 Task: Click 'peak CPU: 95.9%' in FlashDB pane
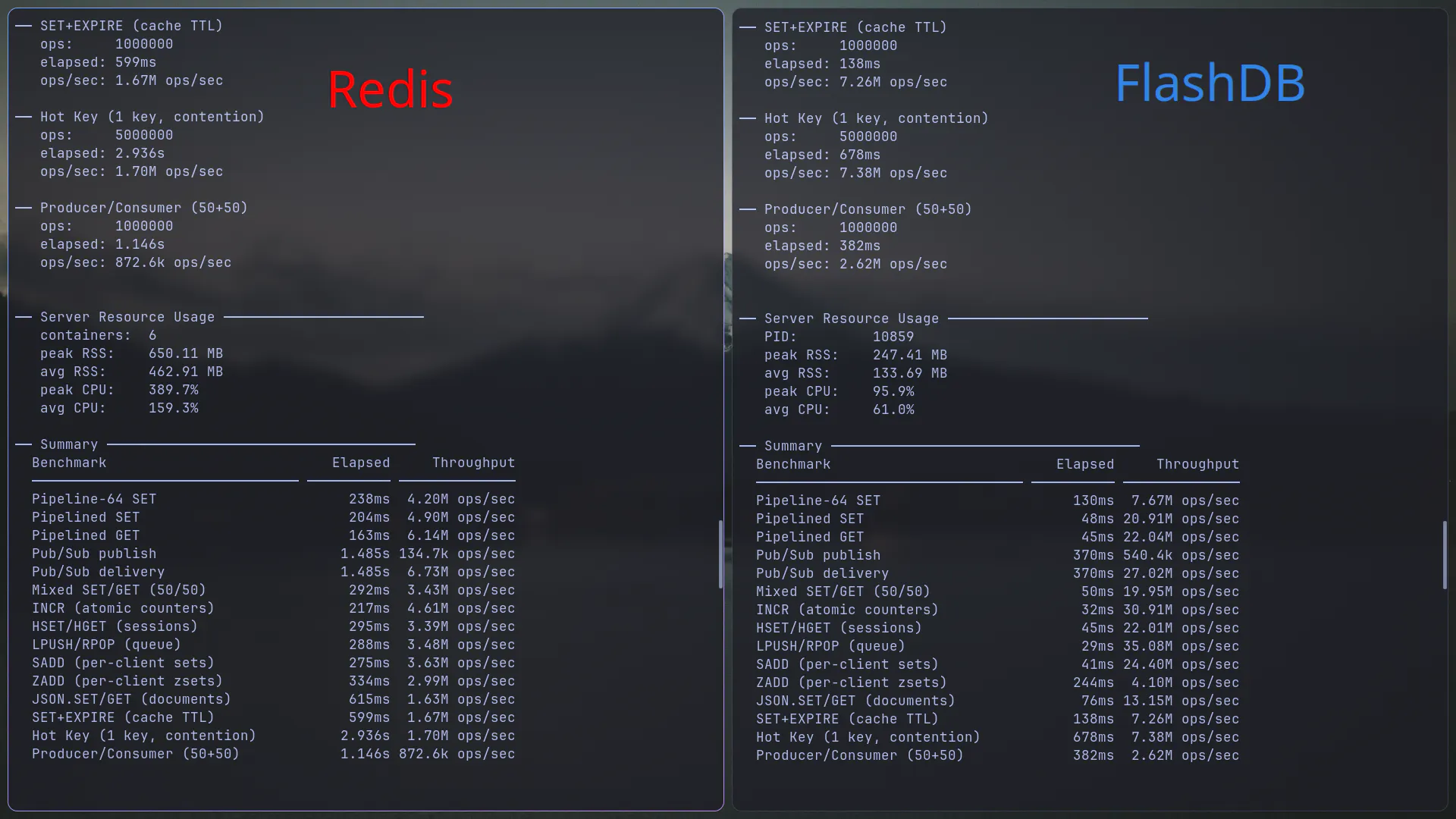click(x=839, y=391)
